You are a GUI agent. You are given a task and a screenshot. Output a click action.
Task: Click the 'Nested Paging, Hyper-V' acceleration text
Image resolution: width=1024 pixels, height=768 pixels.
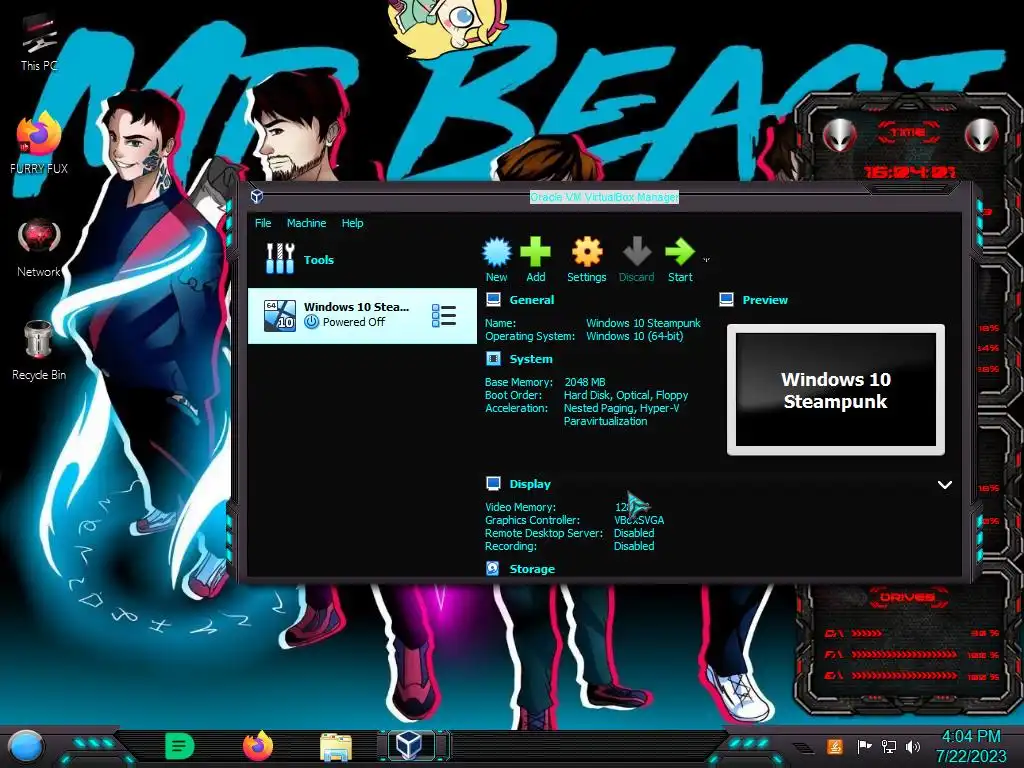tap(621, 408)
